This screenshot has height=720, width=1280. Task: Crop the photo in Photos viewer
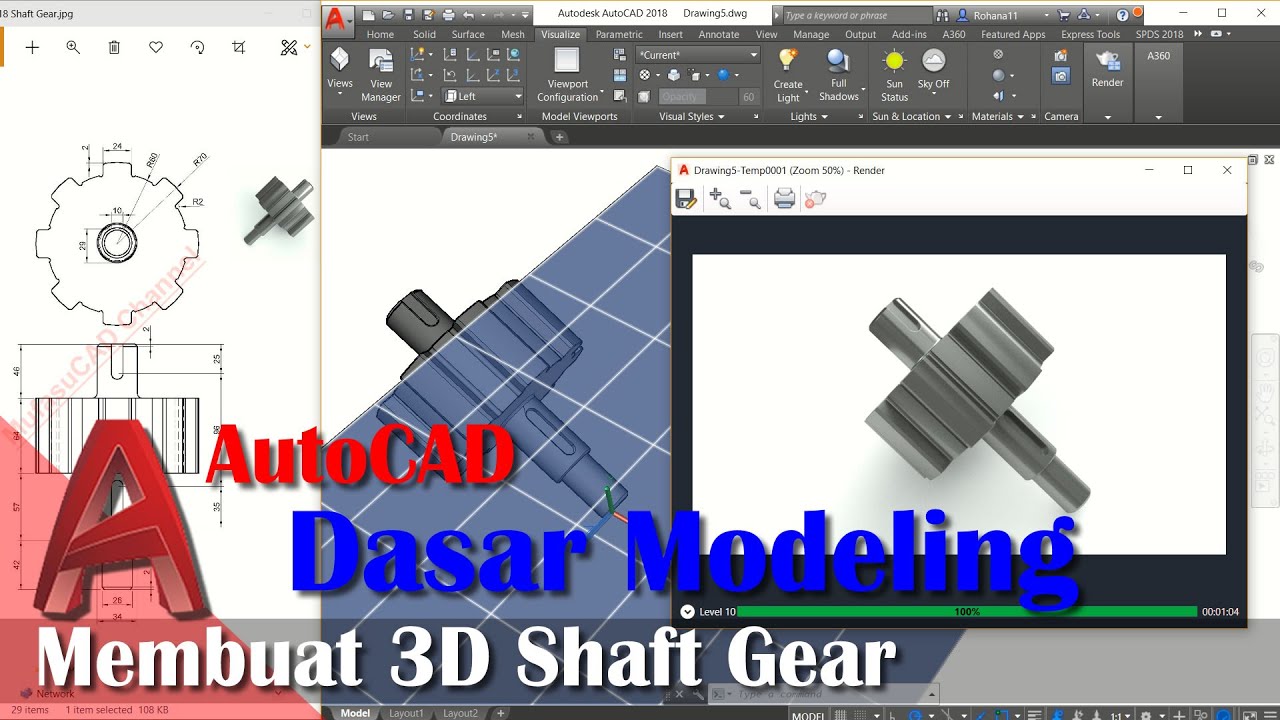[x=238, y=47]
